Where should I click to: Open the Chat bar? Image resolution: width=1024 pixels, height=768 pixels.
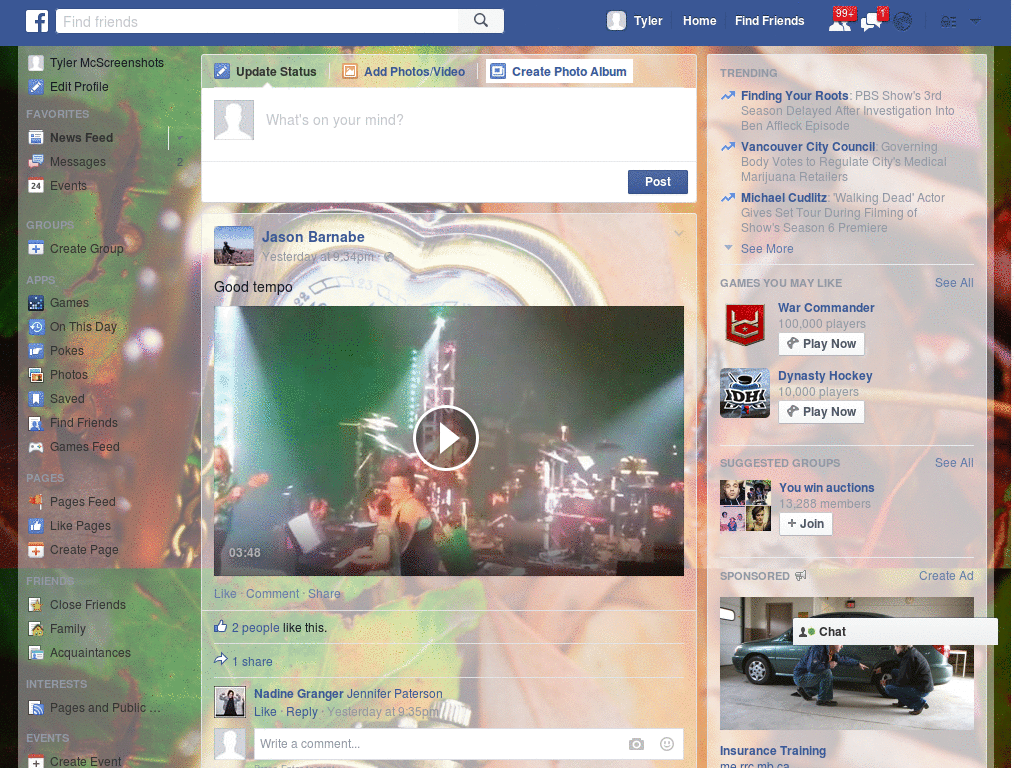click(895, 632)
